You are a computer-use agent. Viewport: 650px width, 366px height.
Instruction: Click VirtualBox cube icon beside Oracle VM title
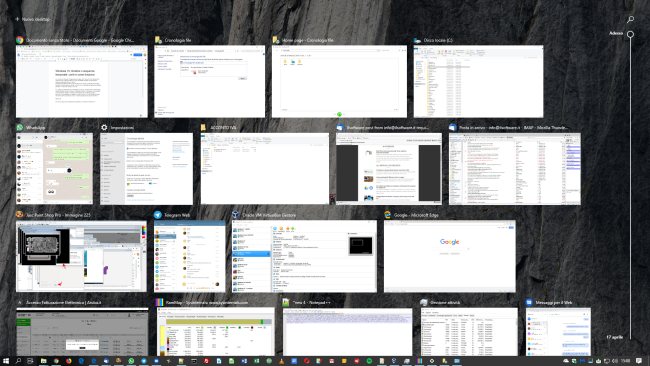235,215
